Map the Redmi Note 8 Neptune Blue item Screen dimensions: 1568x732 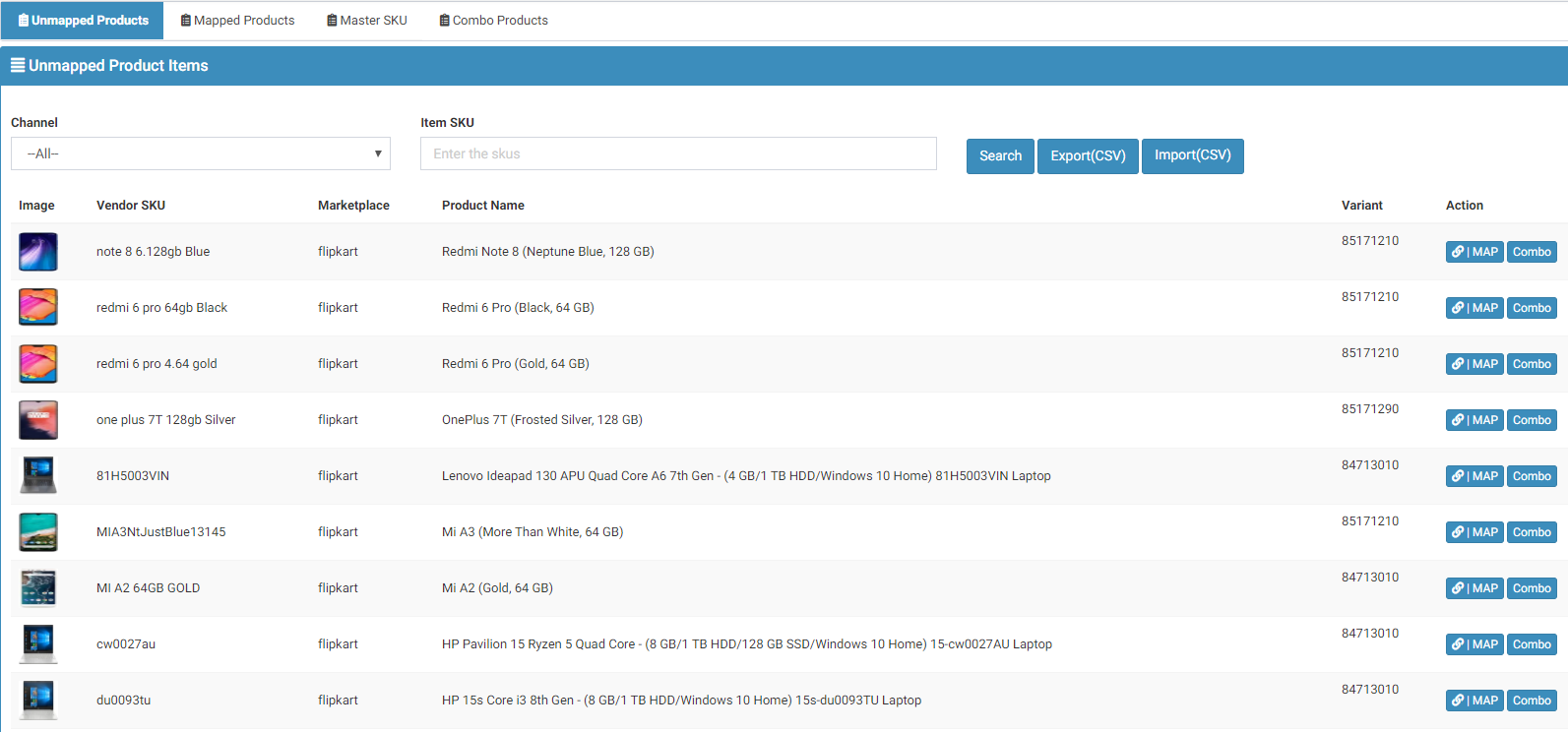point(1474,252)
